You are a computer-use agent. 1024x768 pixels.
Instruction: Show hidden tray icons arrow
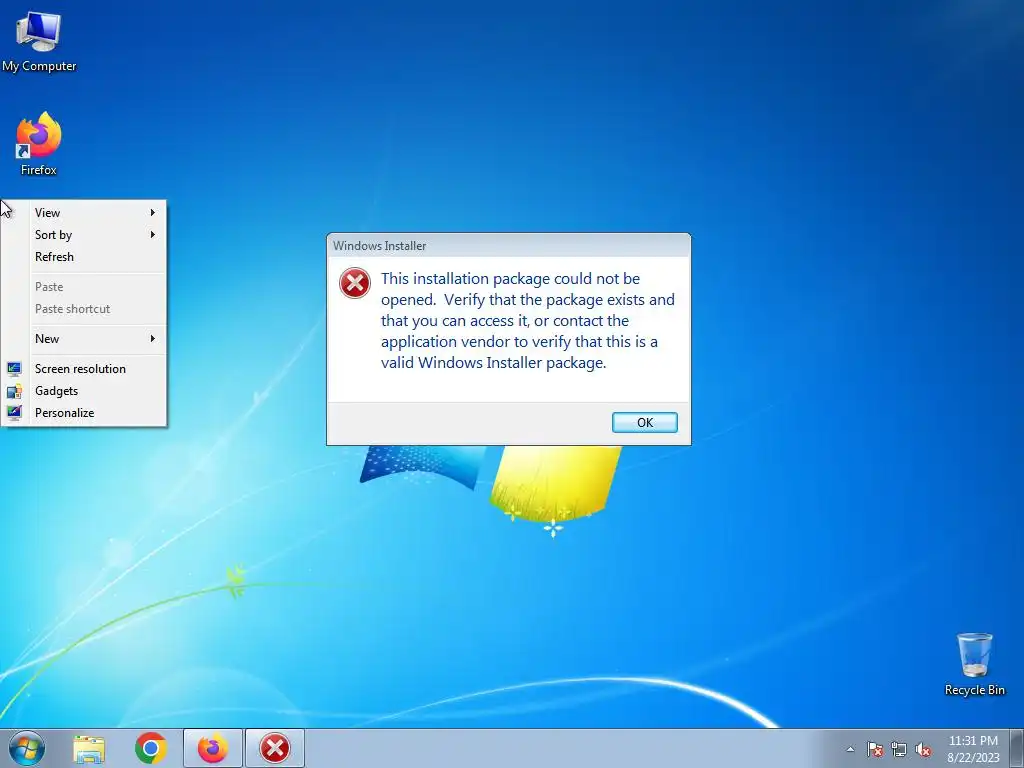850,749
